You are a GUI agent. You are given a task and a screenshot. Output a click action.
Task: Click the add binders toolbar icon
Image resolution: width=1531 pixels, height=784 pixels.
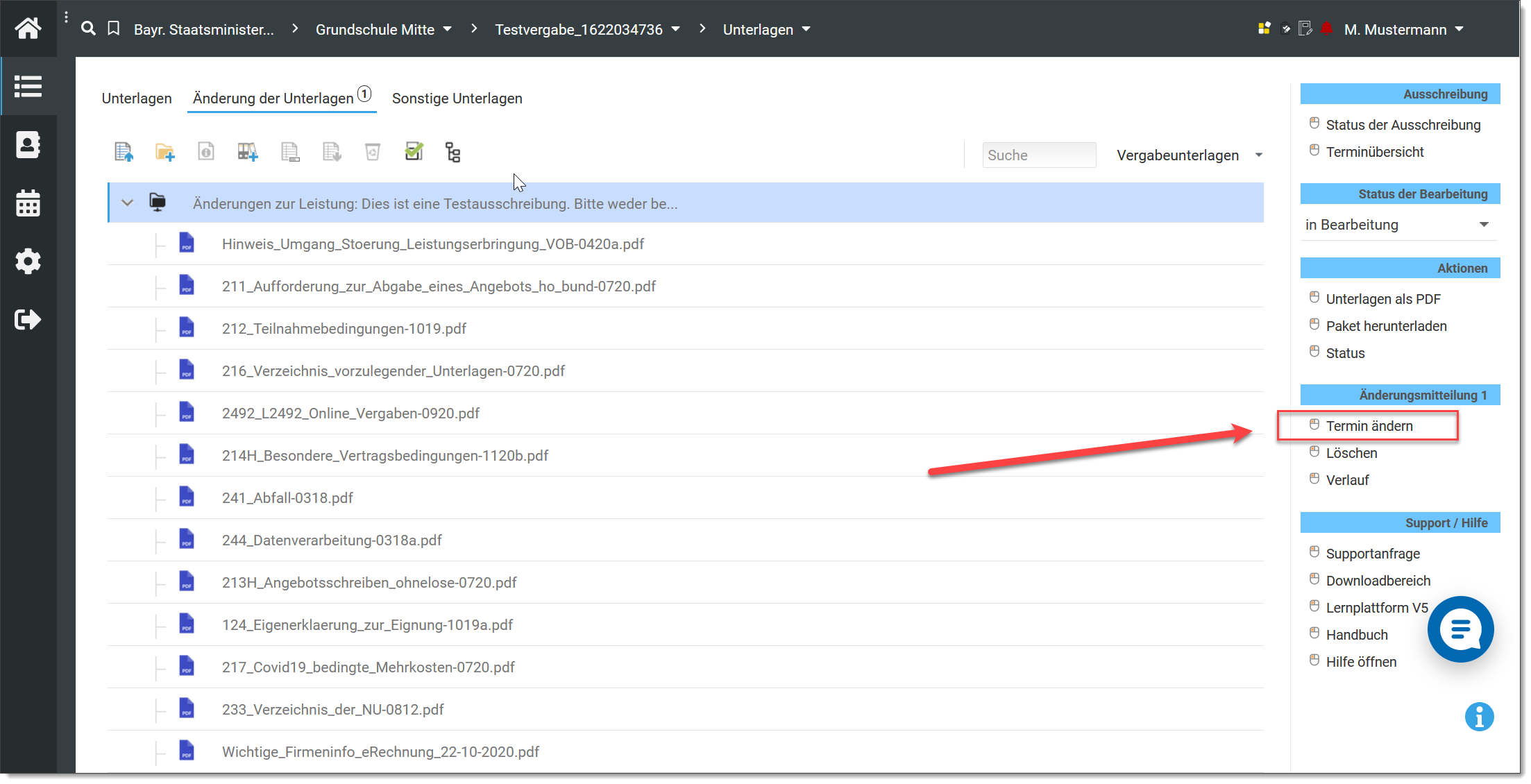(x=248, y=152)
